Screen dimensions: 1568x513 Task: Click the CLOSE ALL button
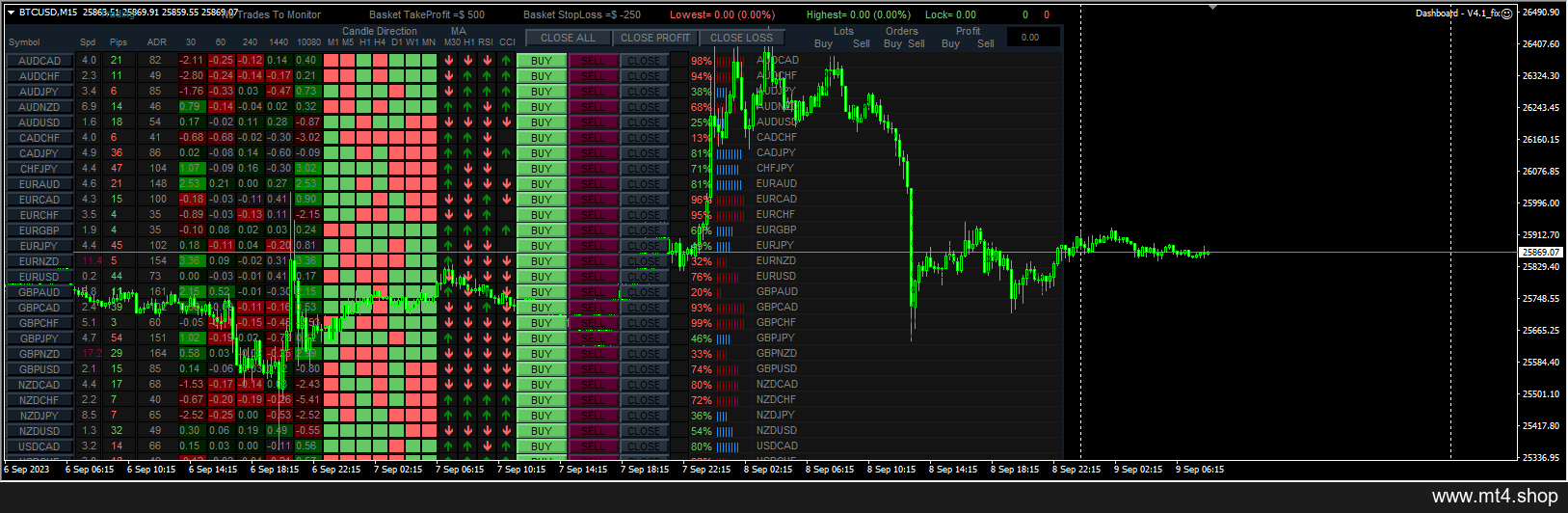point(568,38)
